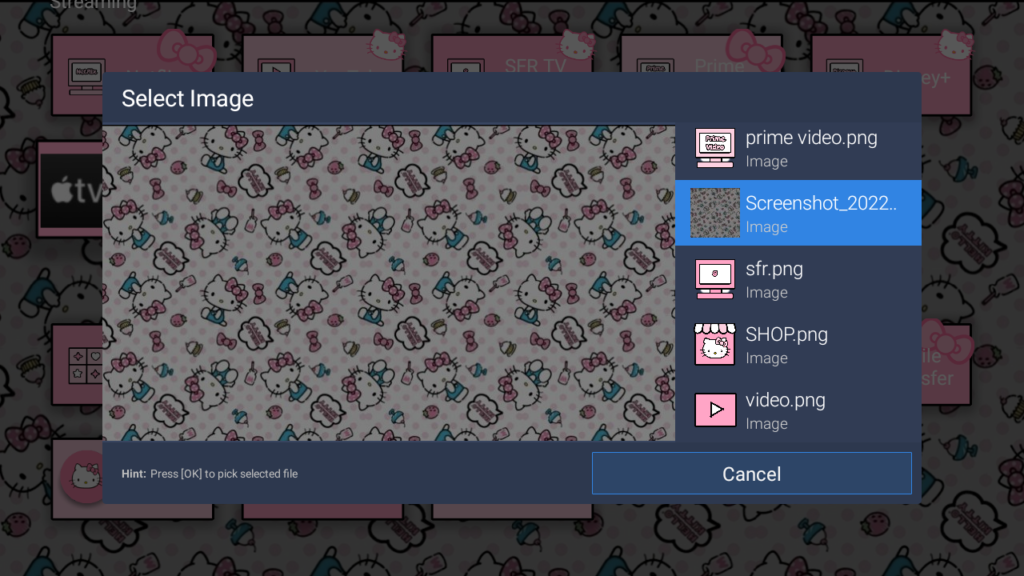Select the SHOP.png file name
The width and height of the screenshot is (1024, 576).
(x=786, y=334)
